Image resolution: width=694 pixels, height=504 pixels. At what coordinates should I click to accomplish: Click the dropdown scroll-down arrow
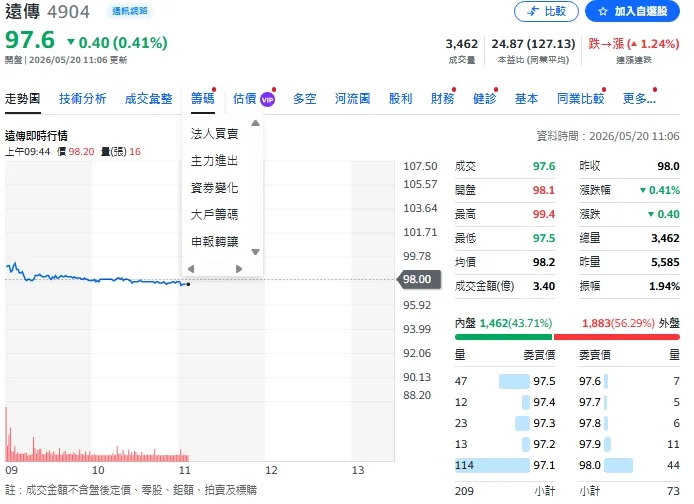(255, 252)
